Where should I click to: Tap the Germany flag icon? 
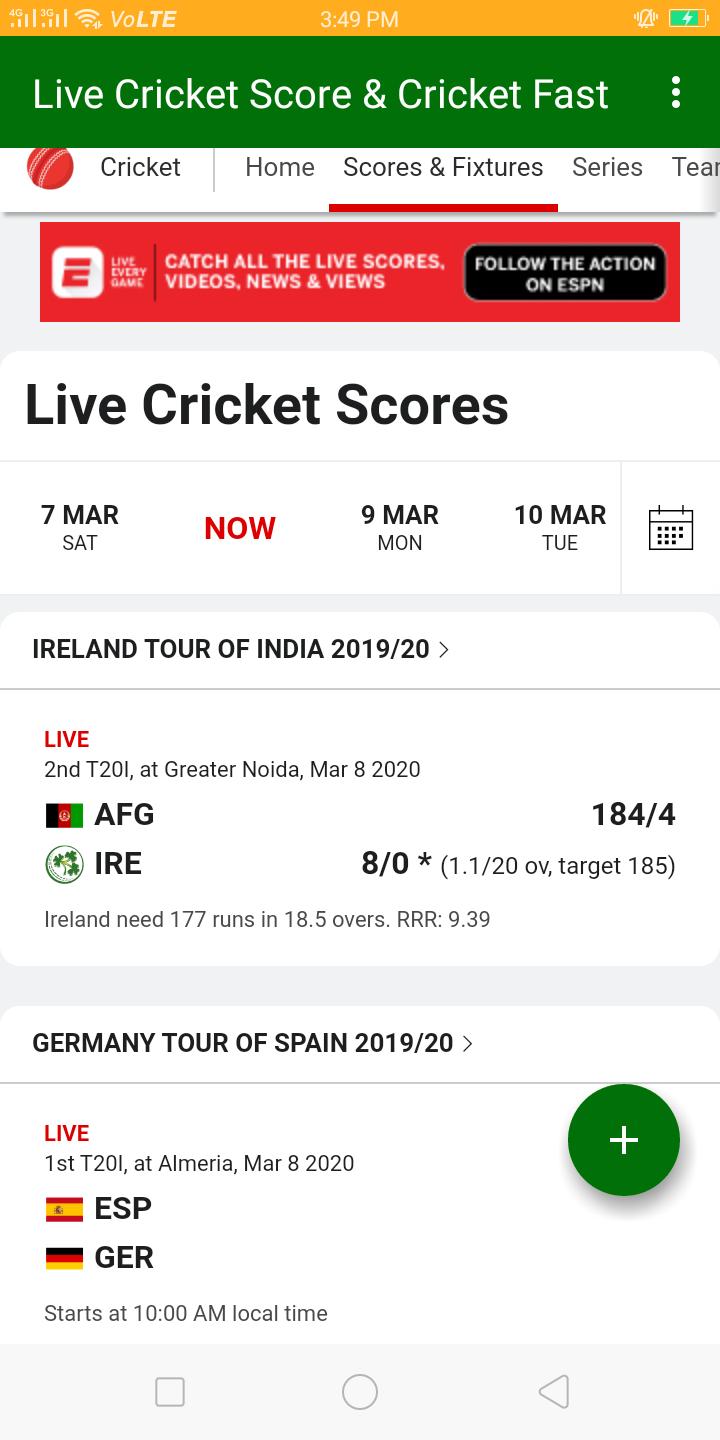tap(64, 1259)
